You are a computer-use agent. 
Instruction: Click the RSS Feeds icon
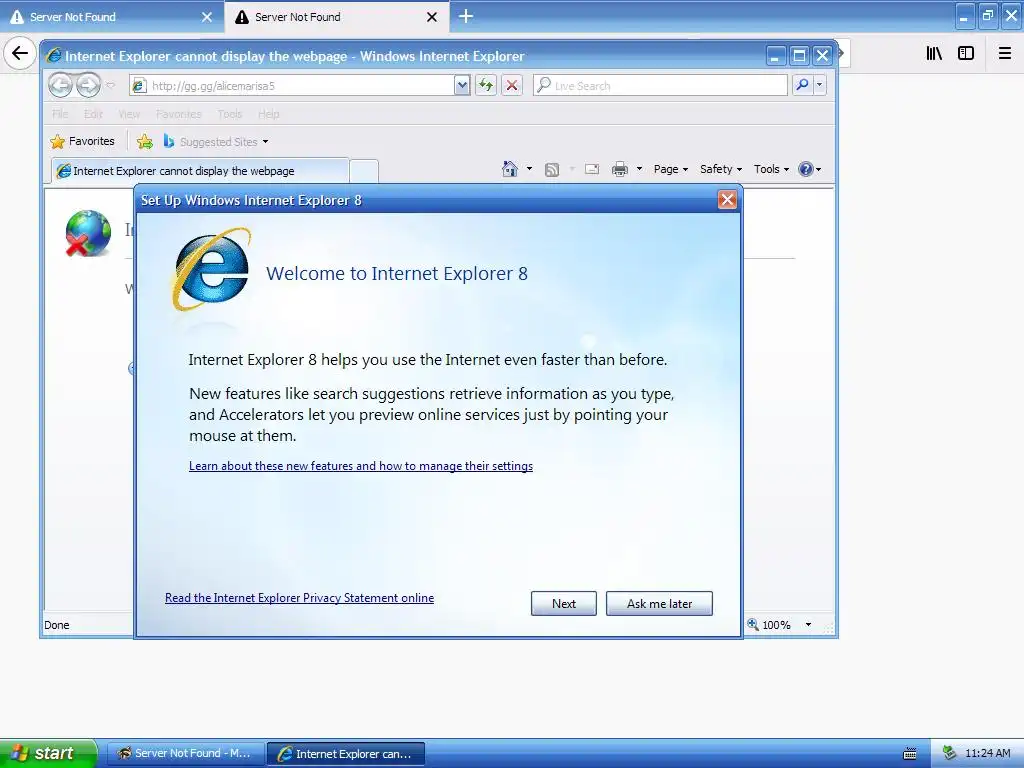(552, 170)
